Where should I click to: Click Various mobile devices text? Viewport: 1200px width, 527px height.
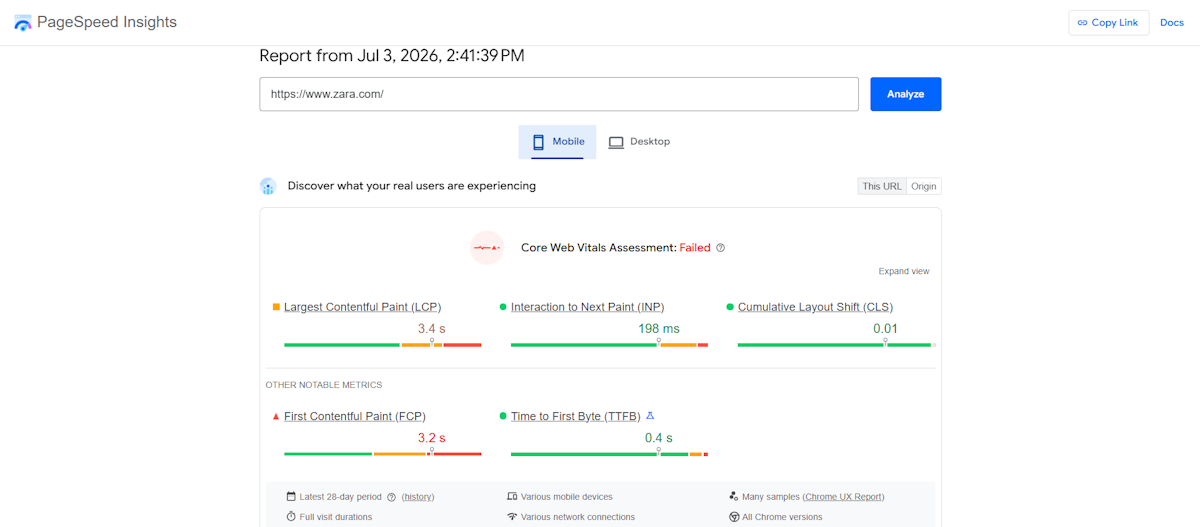click(567, 497)
